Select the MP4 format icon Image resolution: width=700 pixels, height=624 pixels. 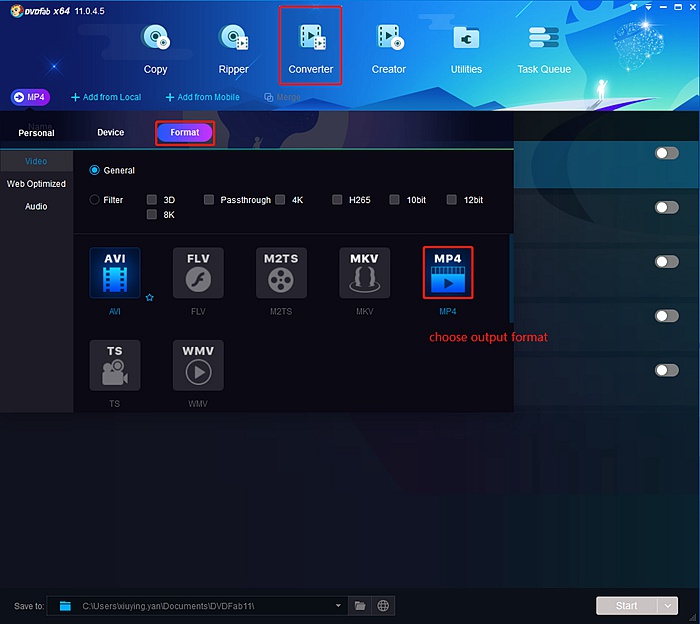click(448, 273)
